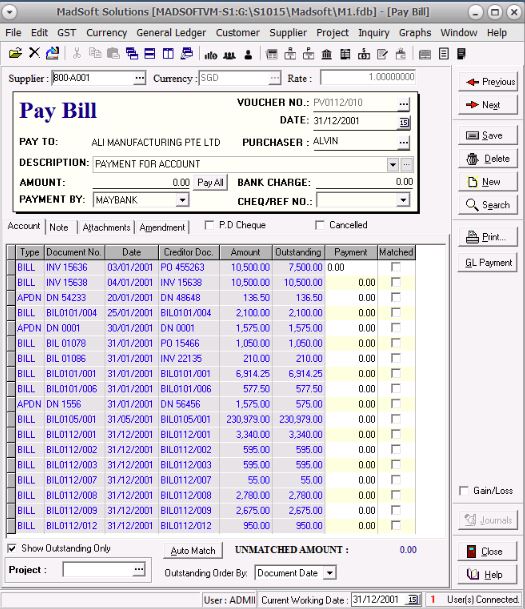This screenshot has width=525, height=609.
Task: Click Payment cell for INV 15636
Action: click(x=351, y=267)
